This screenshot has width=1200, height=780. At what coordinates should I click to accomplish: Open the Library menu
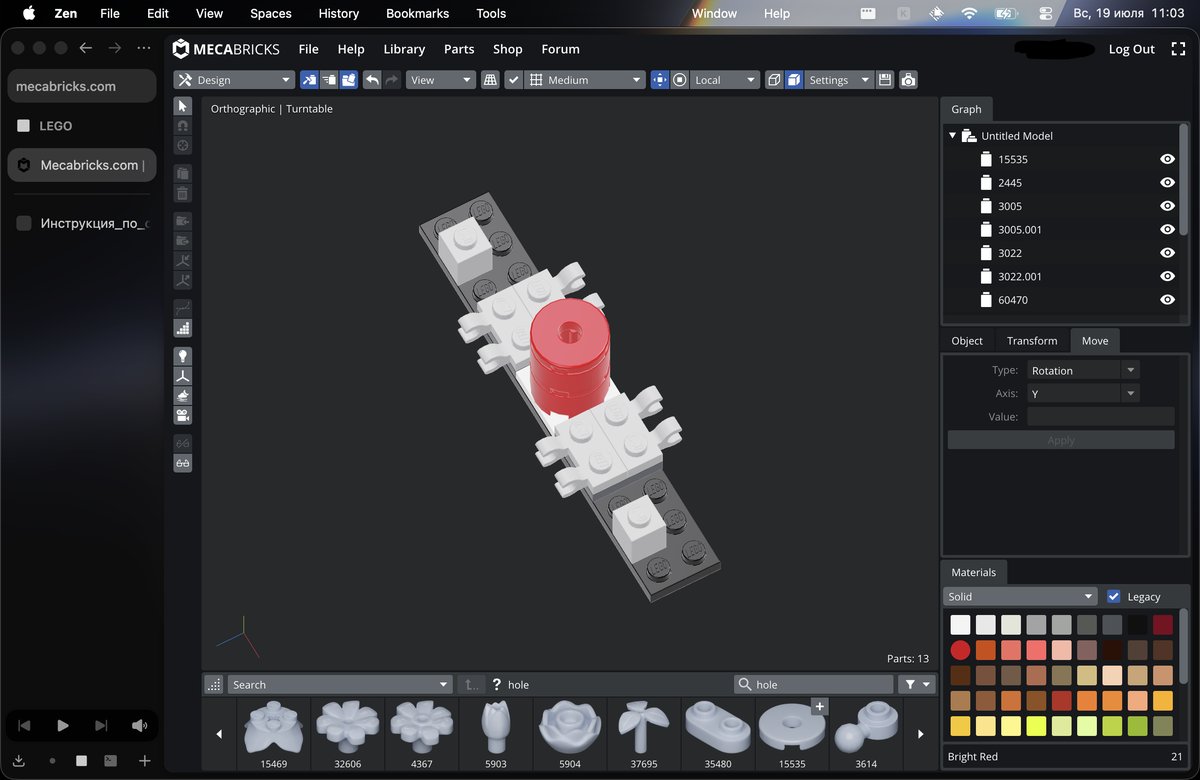[x=404, y=49]
